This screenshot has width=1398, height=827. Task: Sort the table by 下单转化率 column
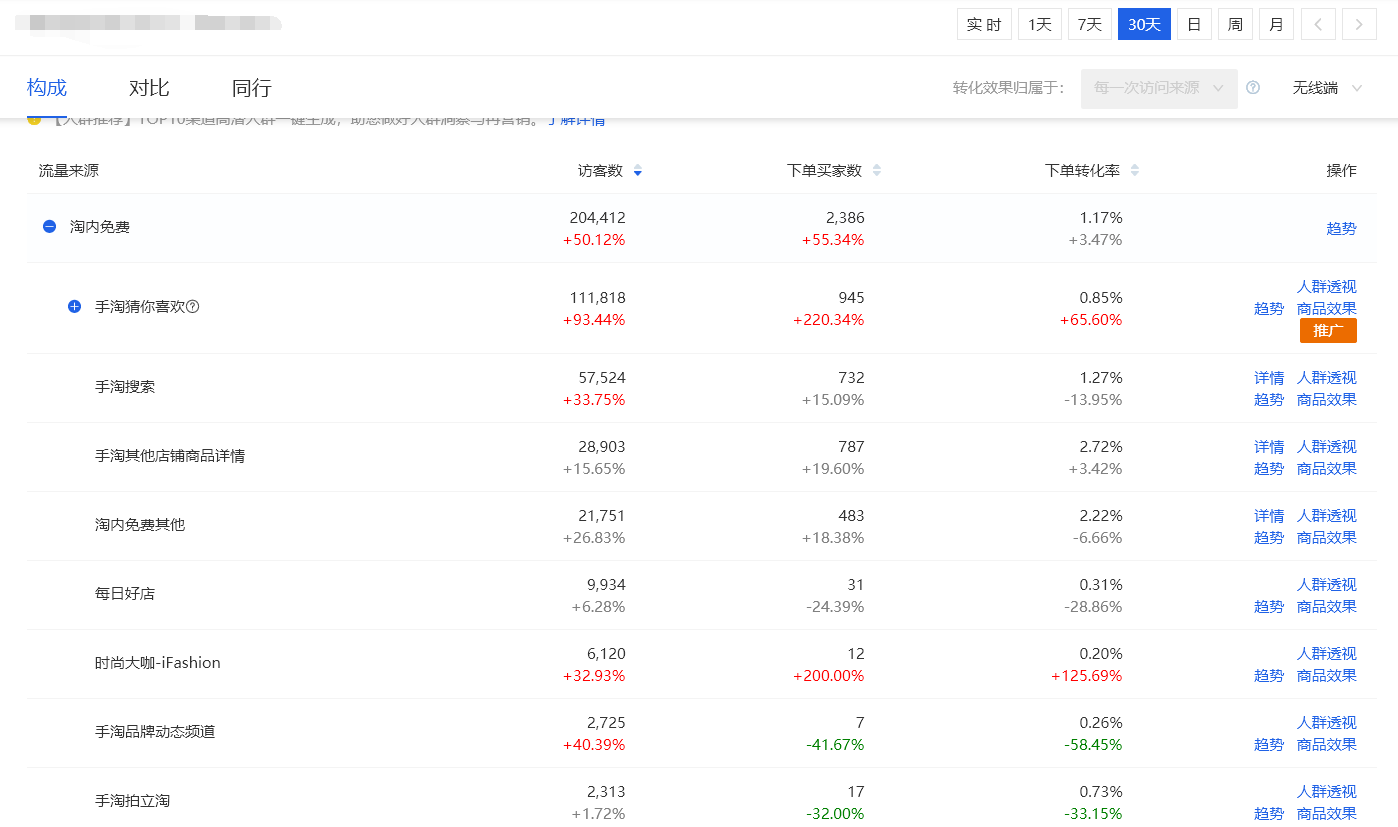(x=1134, y=170)
